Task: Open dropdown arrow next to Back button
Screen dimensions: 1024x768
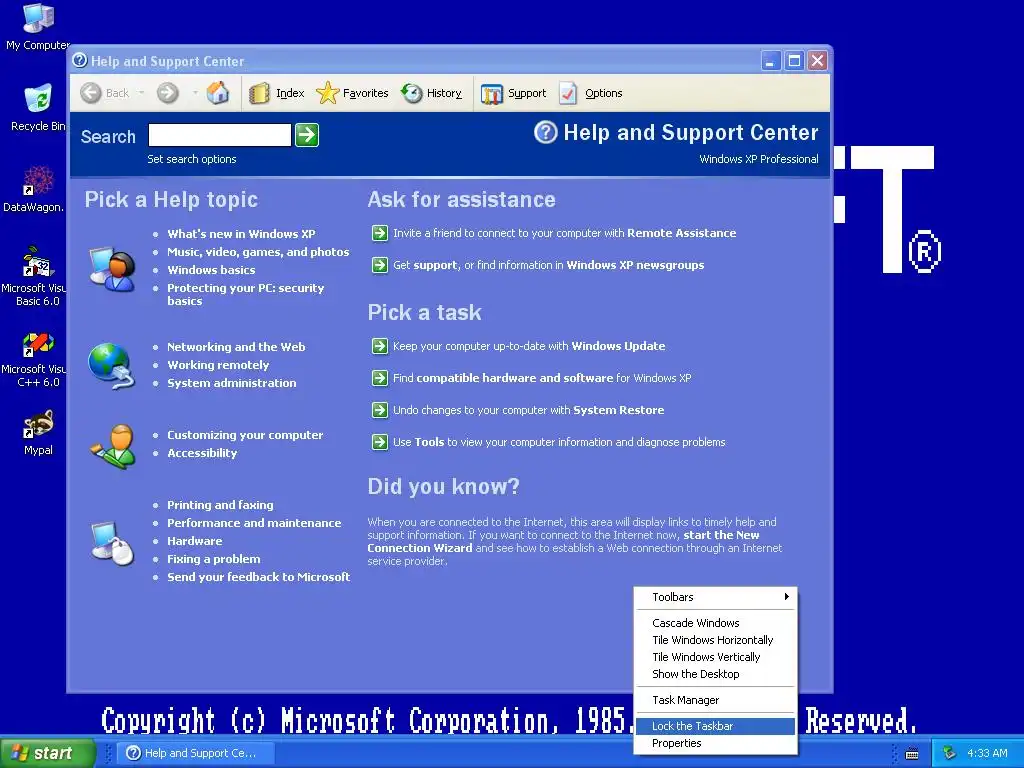Action: 141,93
